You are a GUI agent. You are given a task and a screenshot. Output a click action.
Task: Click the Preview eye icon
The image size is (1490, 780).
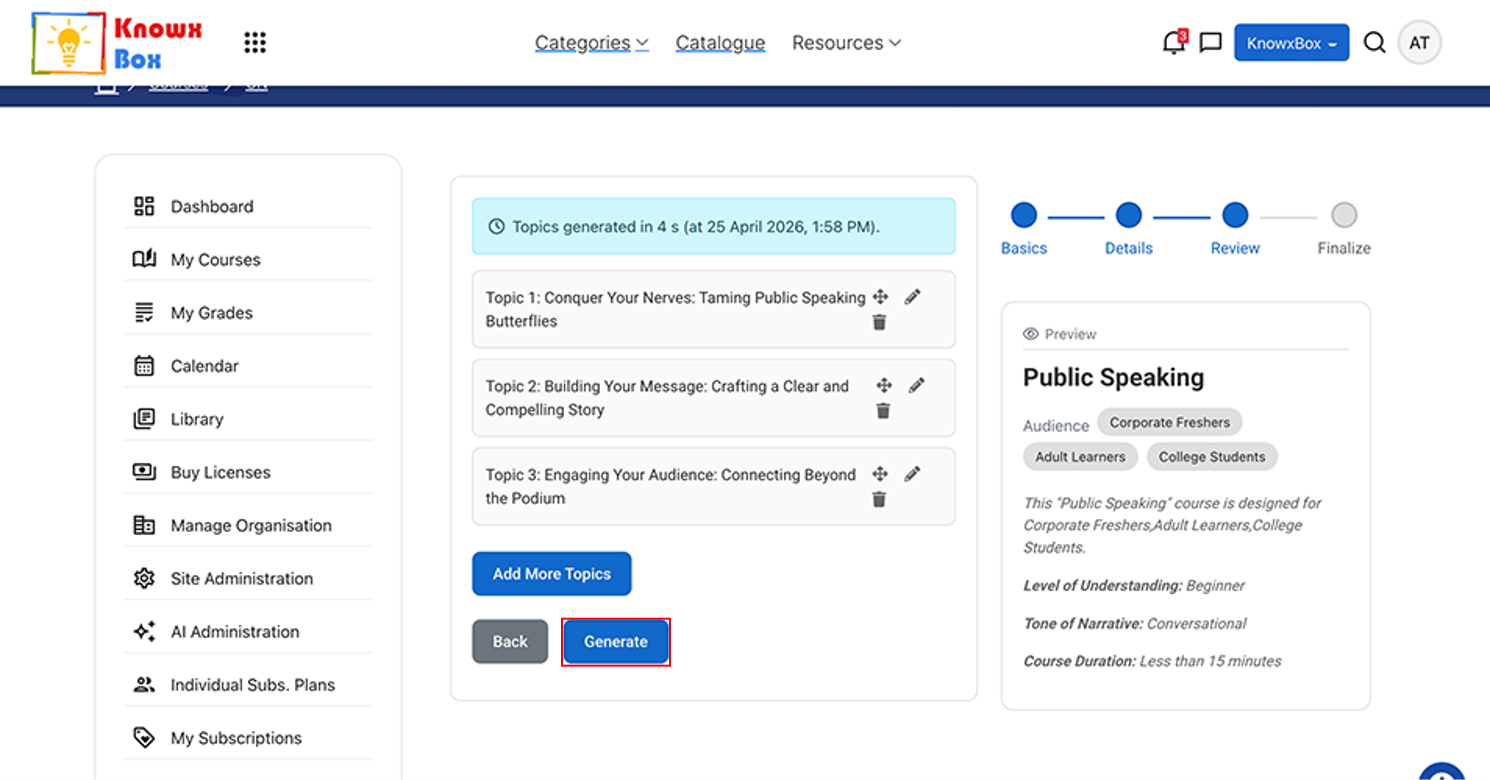(x=1031, y=334)
